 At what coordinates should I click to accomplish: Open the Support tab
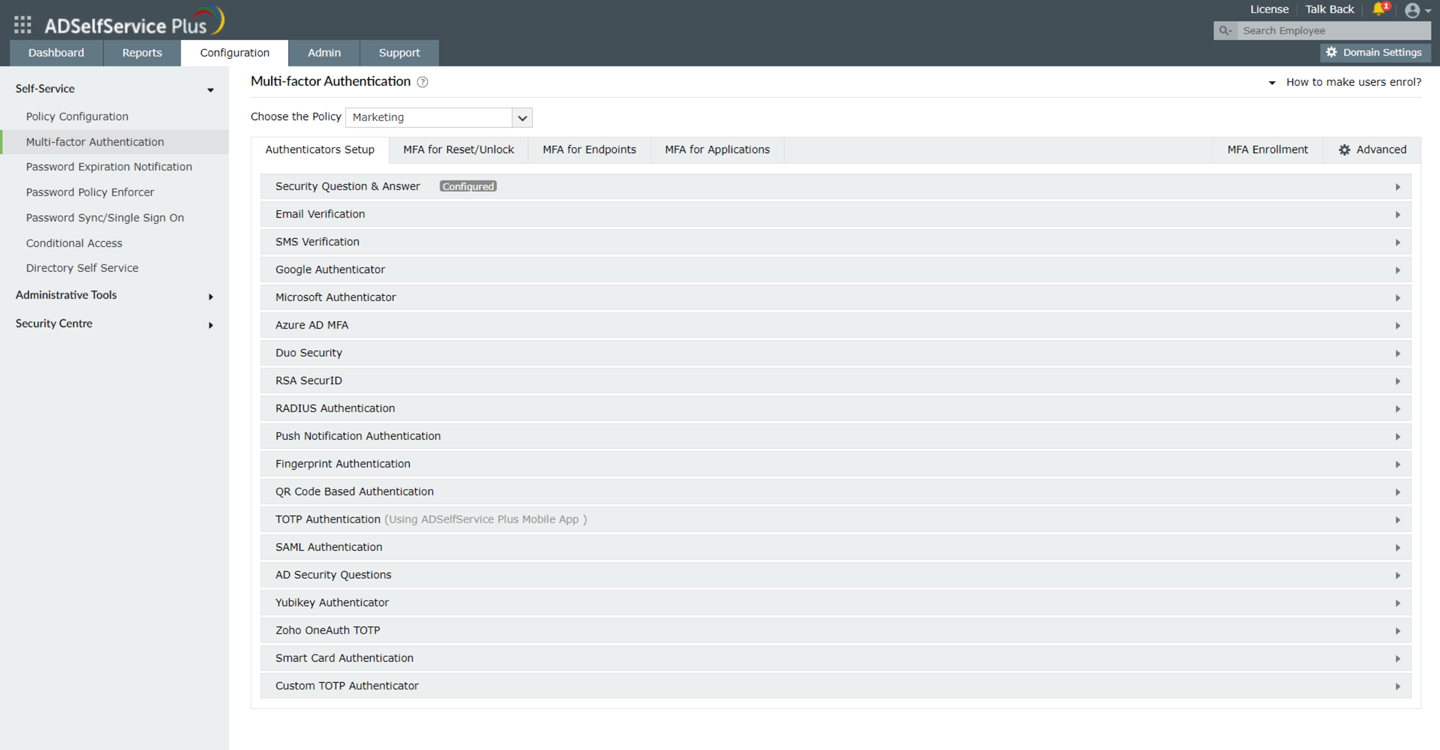pyautogui.click(x=399, y=53)
